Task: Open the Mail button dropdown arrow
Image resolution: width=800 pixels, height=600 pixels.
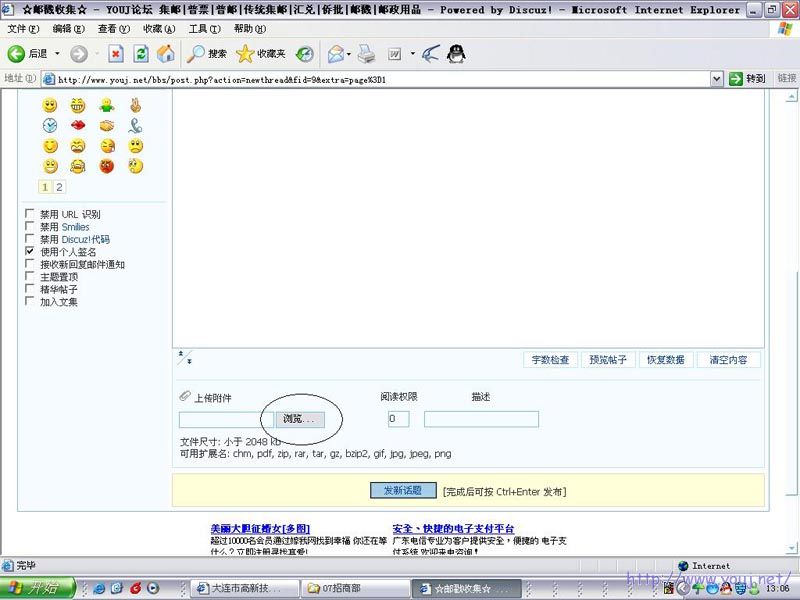Action: (x=349, y=53)
